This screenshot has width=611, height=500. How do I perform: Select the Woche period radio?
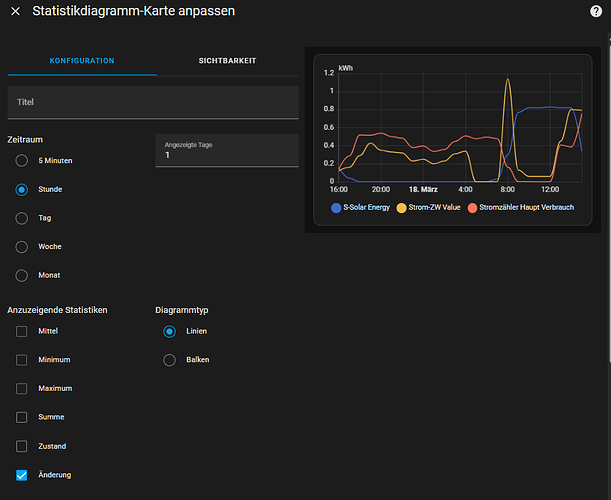pos(22,247)
